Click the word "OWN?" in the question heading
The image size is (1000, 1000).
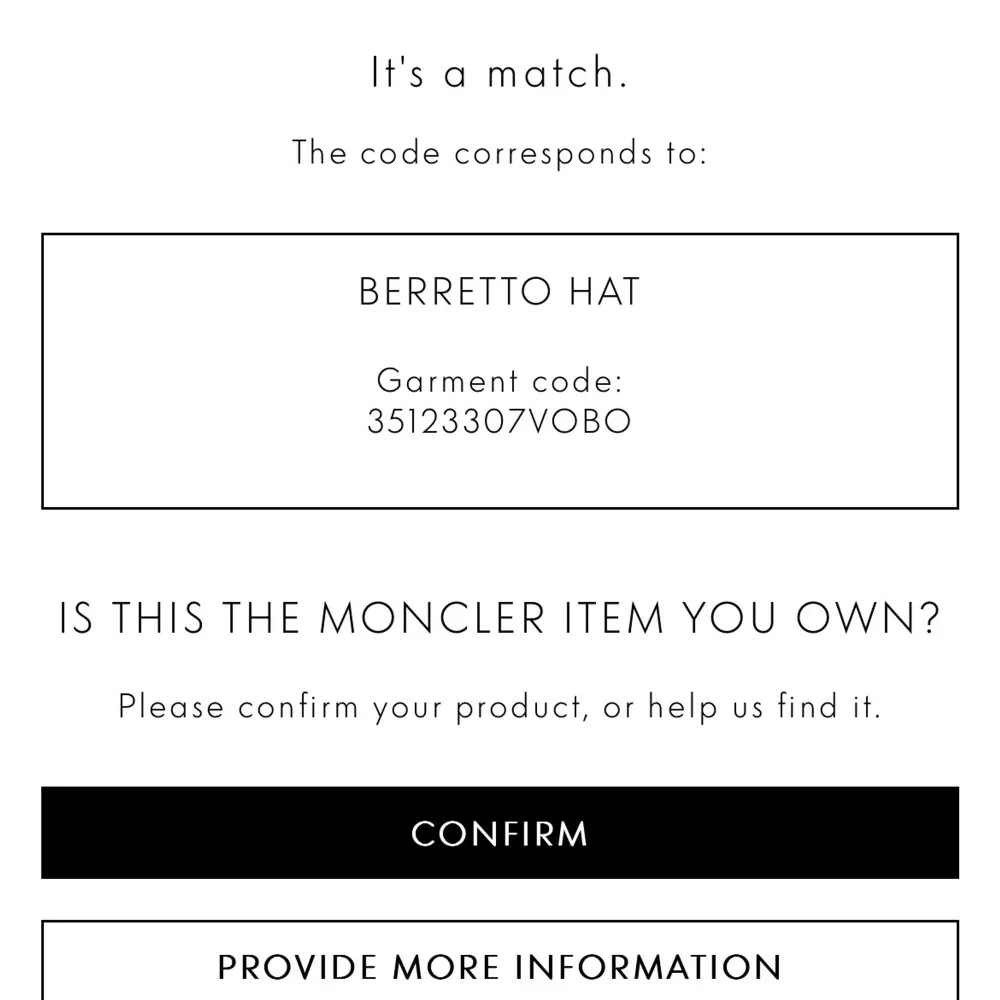pos(869,620)
